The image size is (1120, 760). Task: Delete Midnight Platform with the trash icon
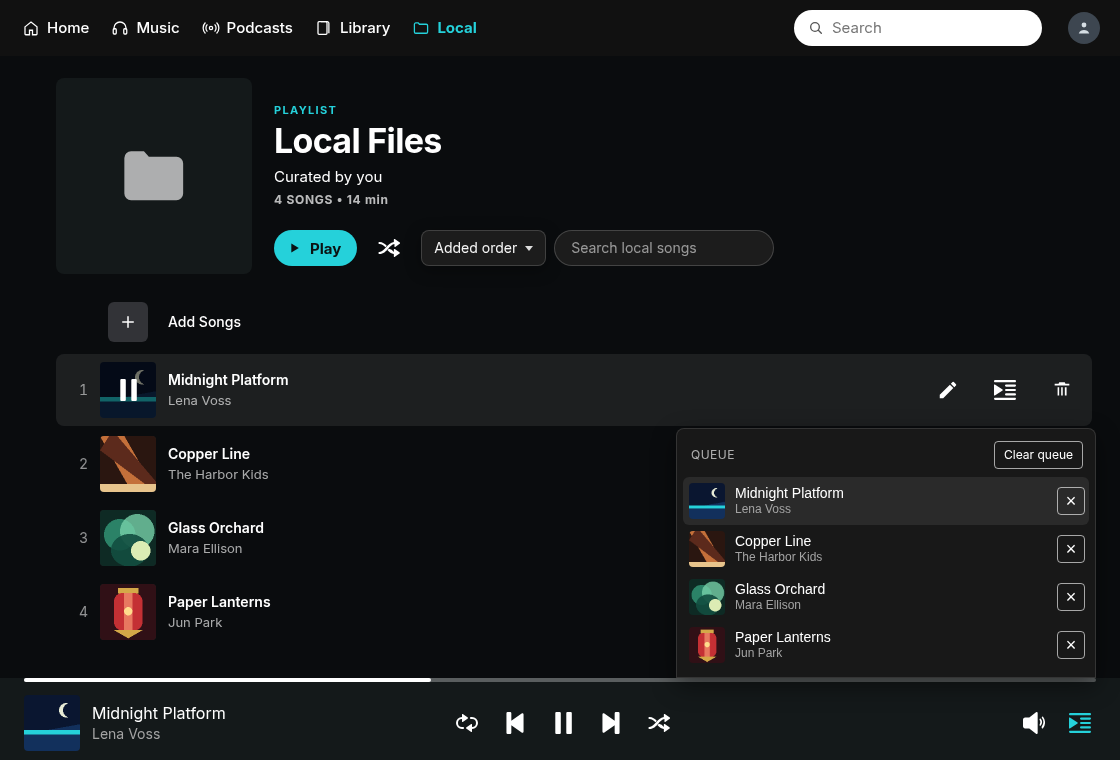(1061, 390)
